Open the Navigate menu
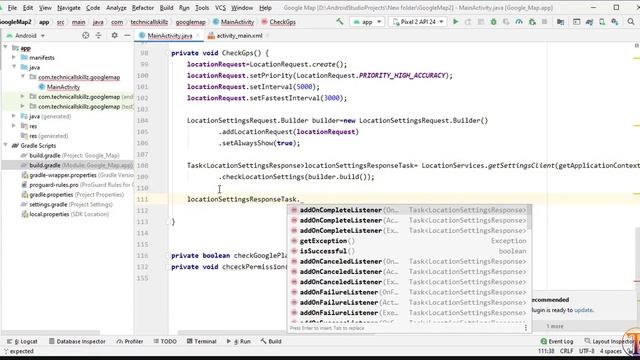640x360 pixels. click(69, 8)
